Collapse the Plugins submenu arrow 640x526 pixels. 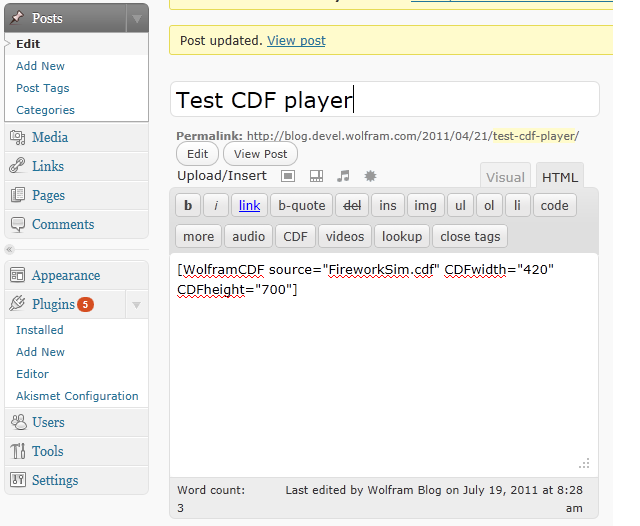137,305
